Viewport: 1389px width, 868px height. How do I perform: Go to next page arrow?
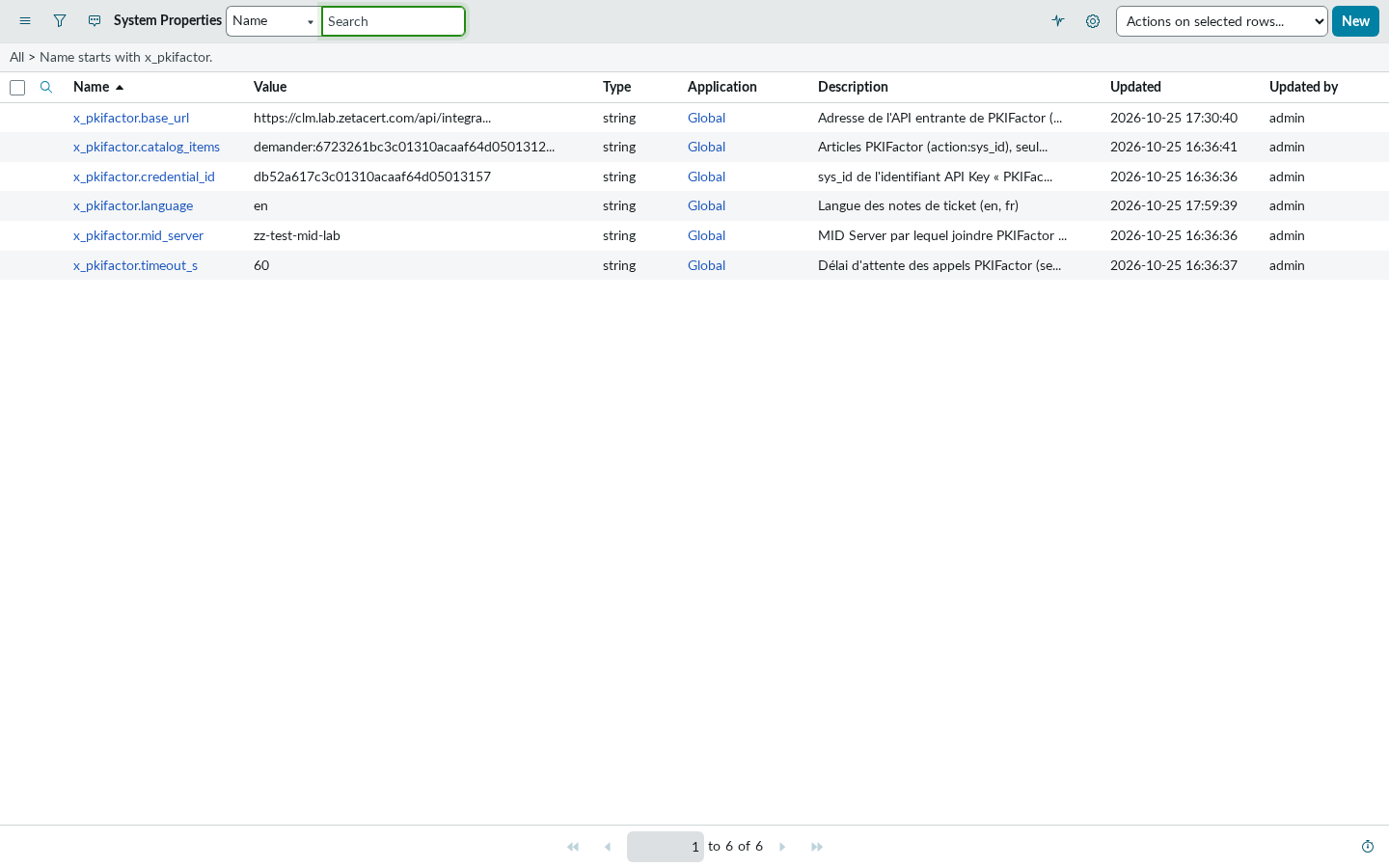[x=782, y=847]
